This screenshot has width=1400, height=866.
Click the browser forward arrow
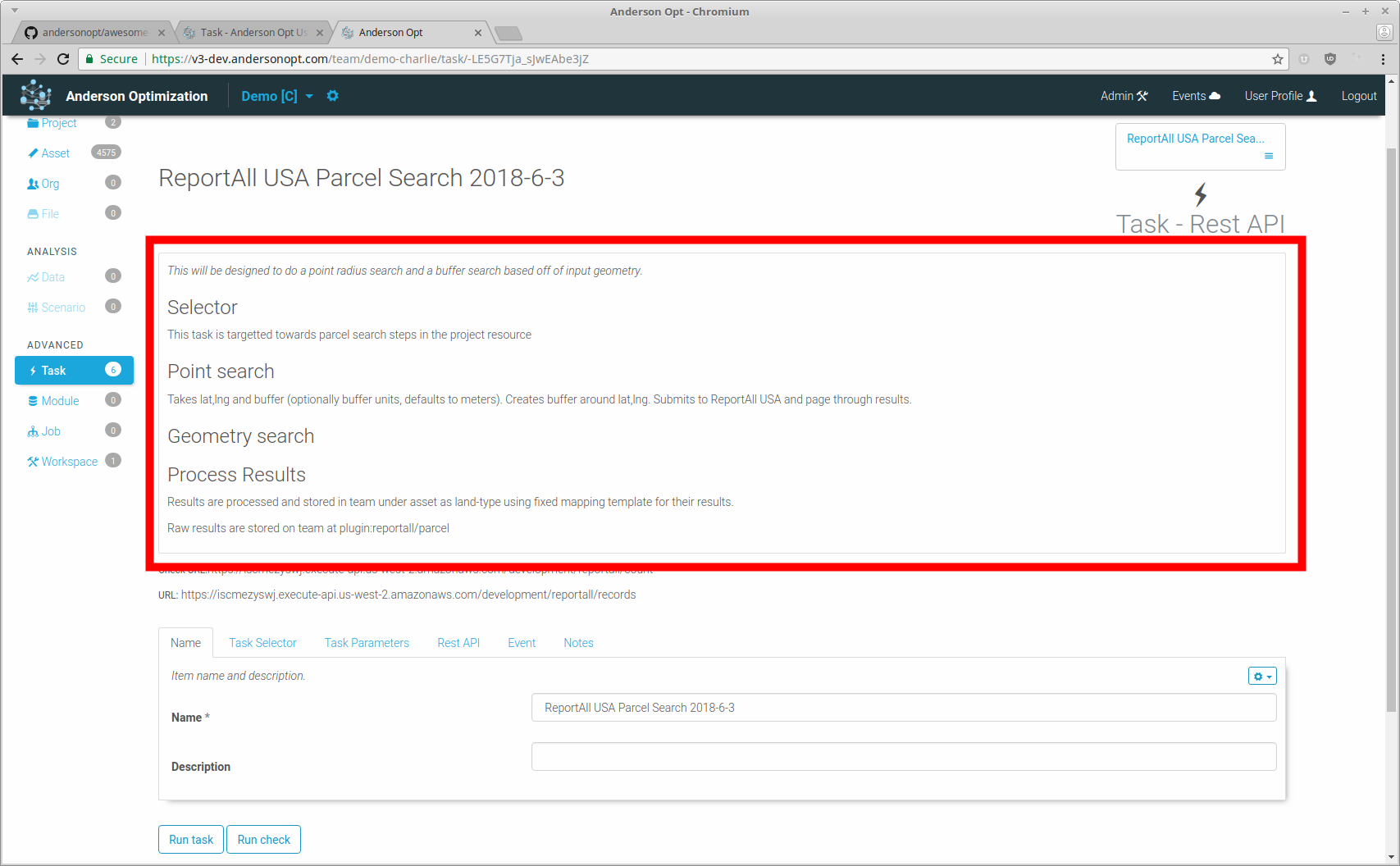pyautogui.click(x=40, y=59)
